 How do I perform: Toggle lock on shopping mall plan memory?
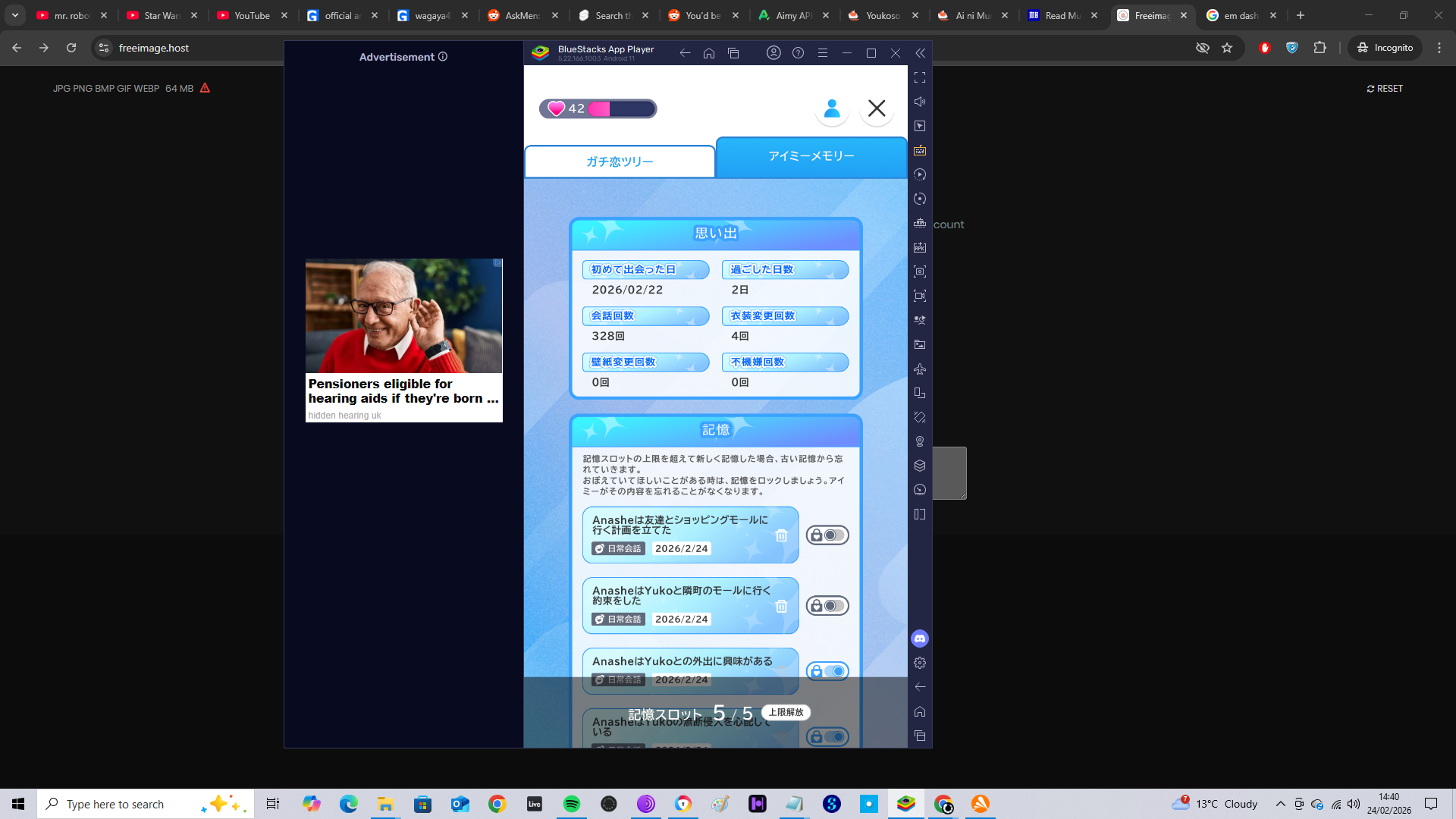click(827, 535)
